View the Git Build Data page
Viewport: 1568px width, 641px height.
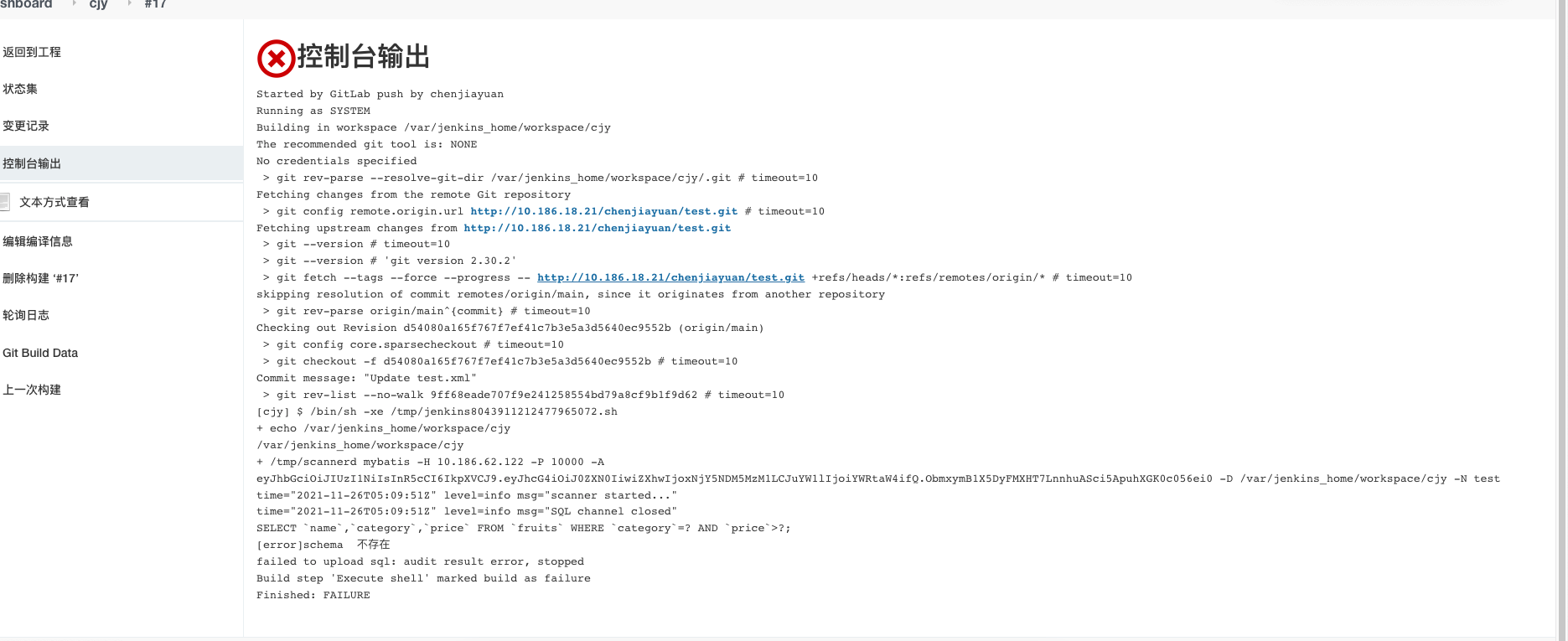[x=40, y=353]
